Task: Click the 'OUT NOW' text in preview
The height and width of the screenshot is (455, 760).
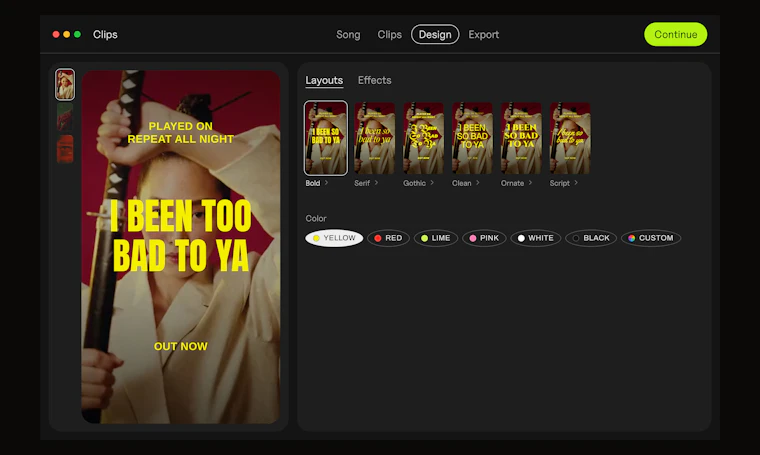Action: (180, 346)
